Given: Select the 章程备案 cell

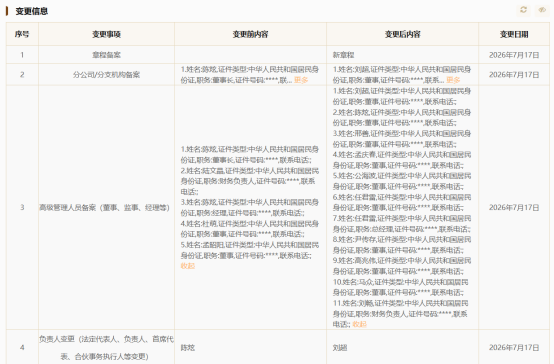Looking at the screenshot, I should tap(106, 55).
